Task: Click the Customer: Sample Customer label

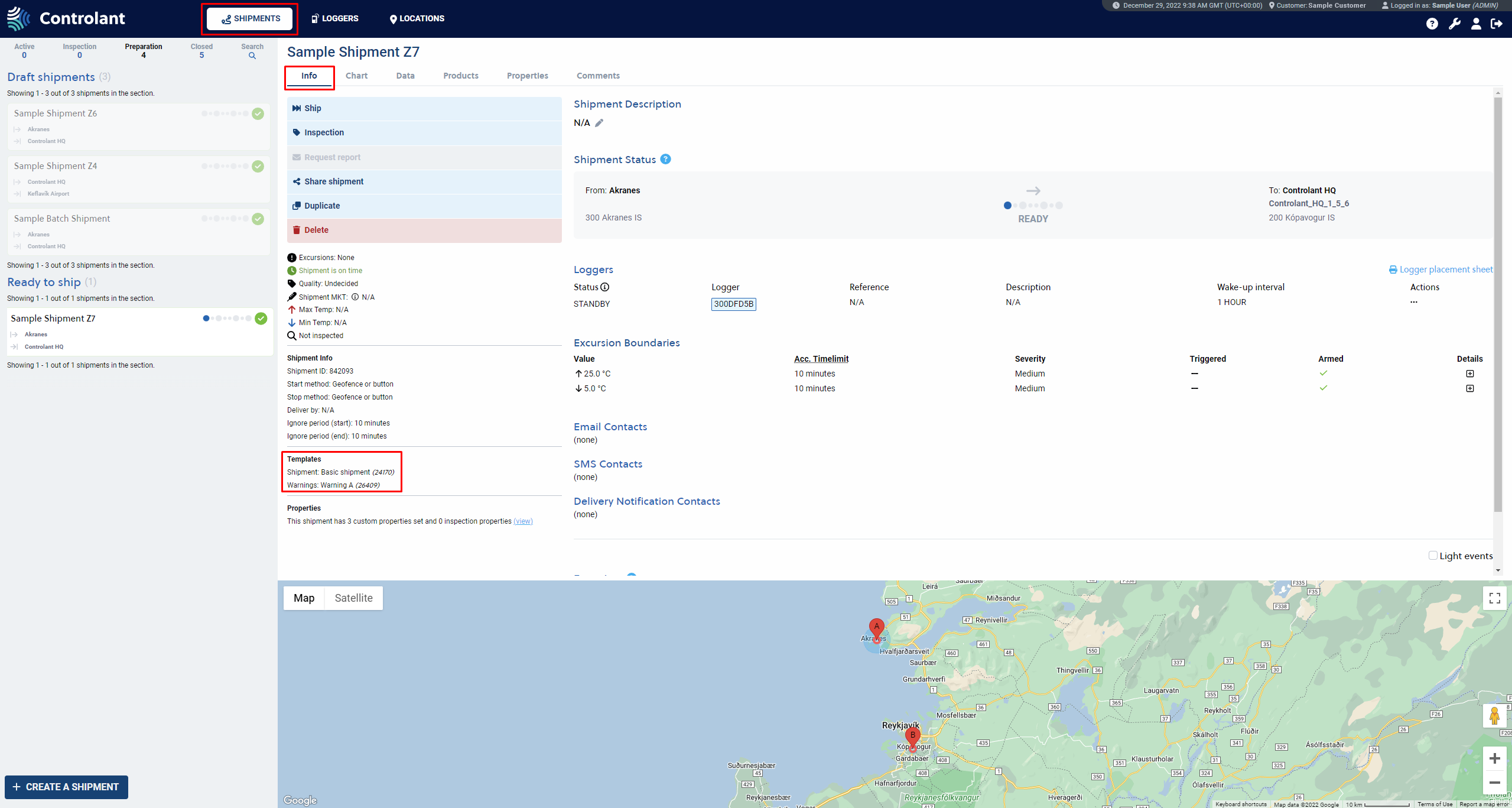Action: (x=1318, y=5)
